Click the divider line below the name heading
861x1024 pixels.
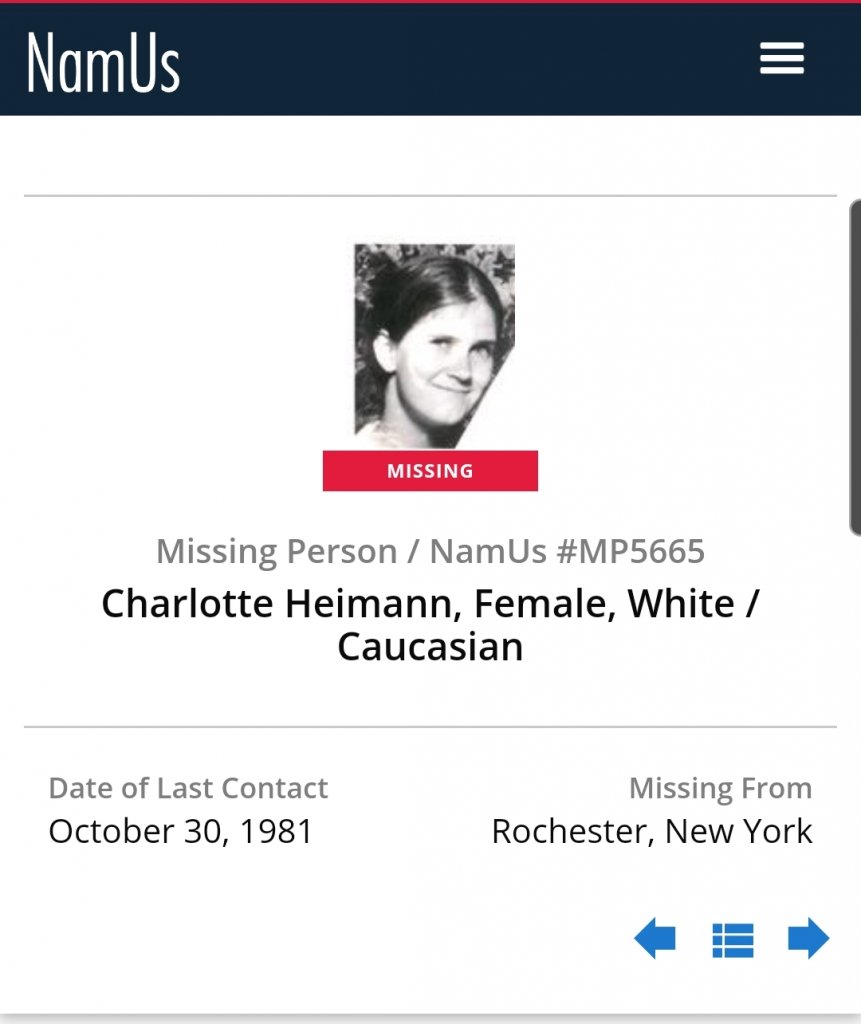pyautogui.click(x=430, y=726)
